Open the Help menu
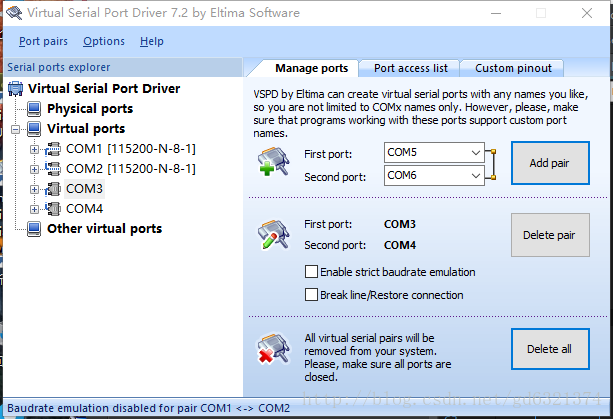 [152, 41]
